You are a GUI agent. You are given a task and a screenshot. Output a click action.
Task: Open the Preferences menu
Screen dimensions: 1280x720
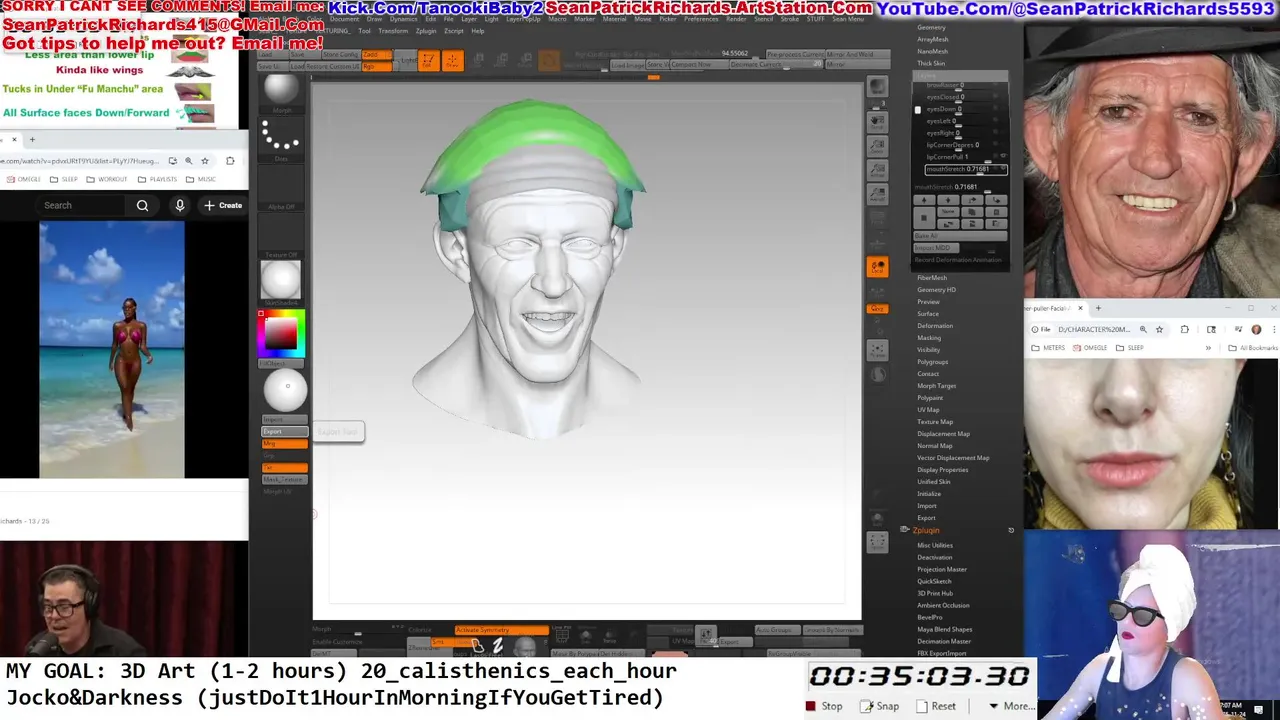[x=700, y=19]
